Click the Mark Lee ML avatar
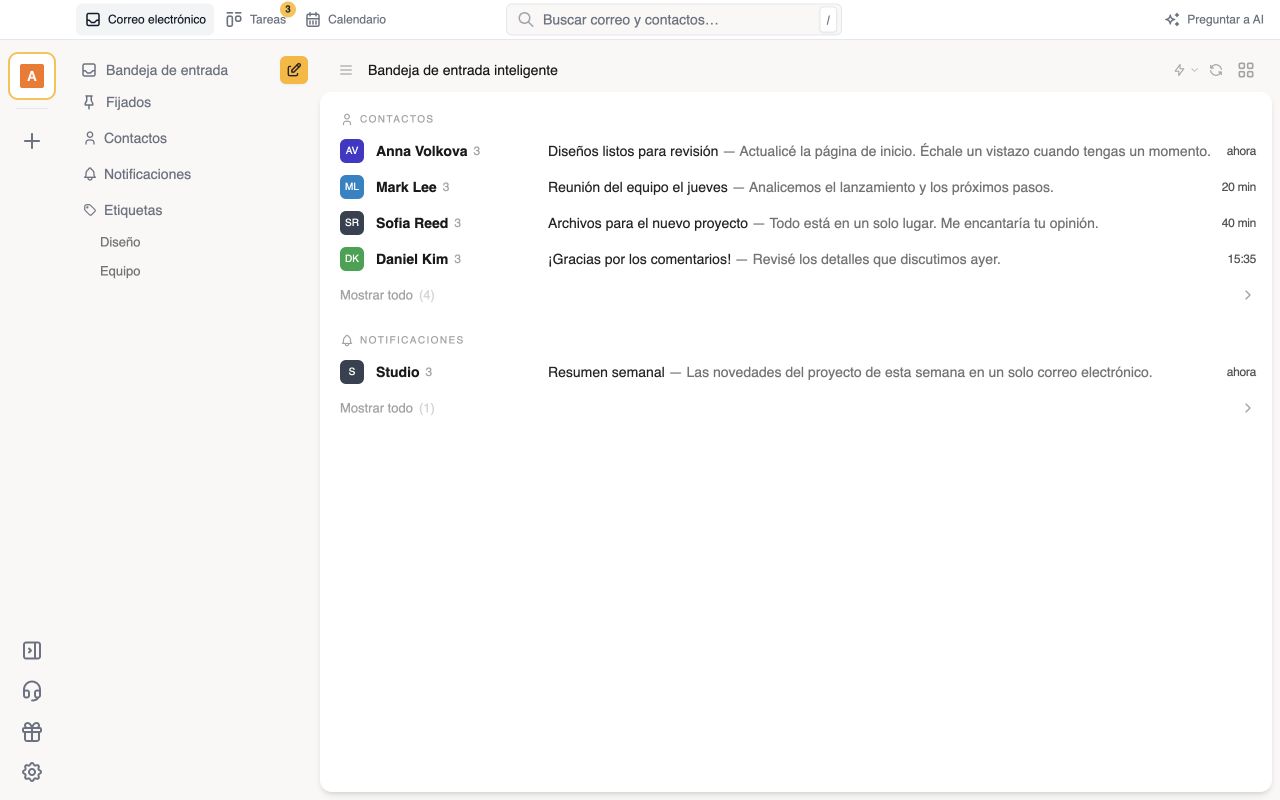1280x800 pixels. (352, 187)
